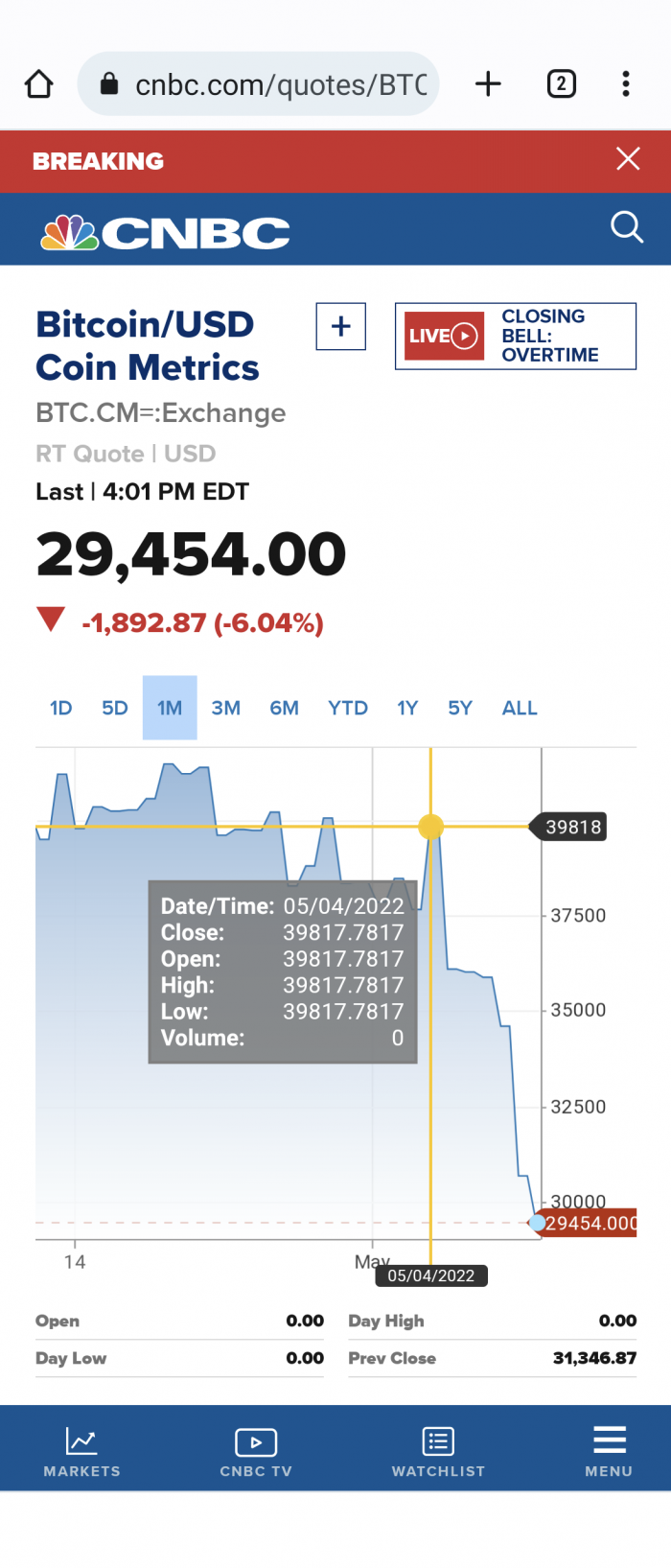This screenshot has height=1568, width=671.
Task: Show the ALL time chart range
Action: [x=520, y=708]
